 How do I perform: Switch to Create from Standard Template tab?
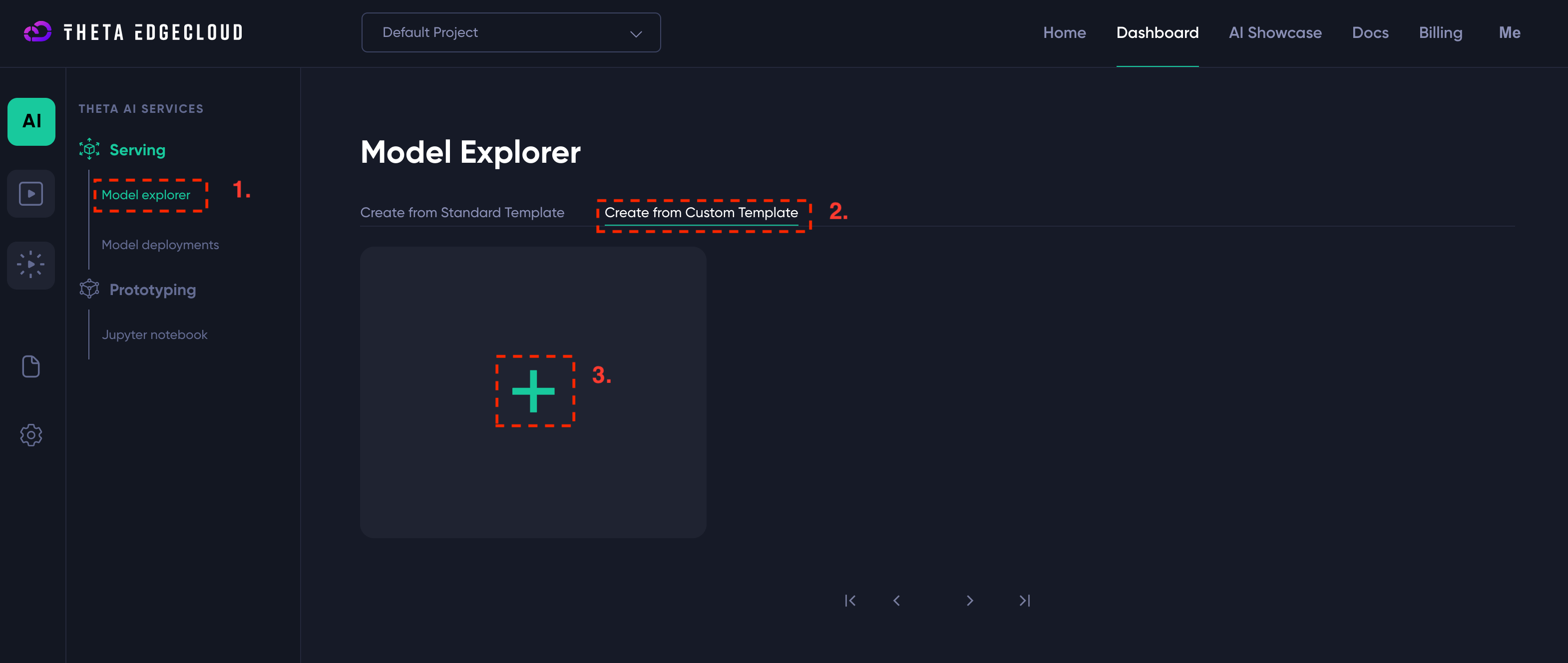(462, 213)
